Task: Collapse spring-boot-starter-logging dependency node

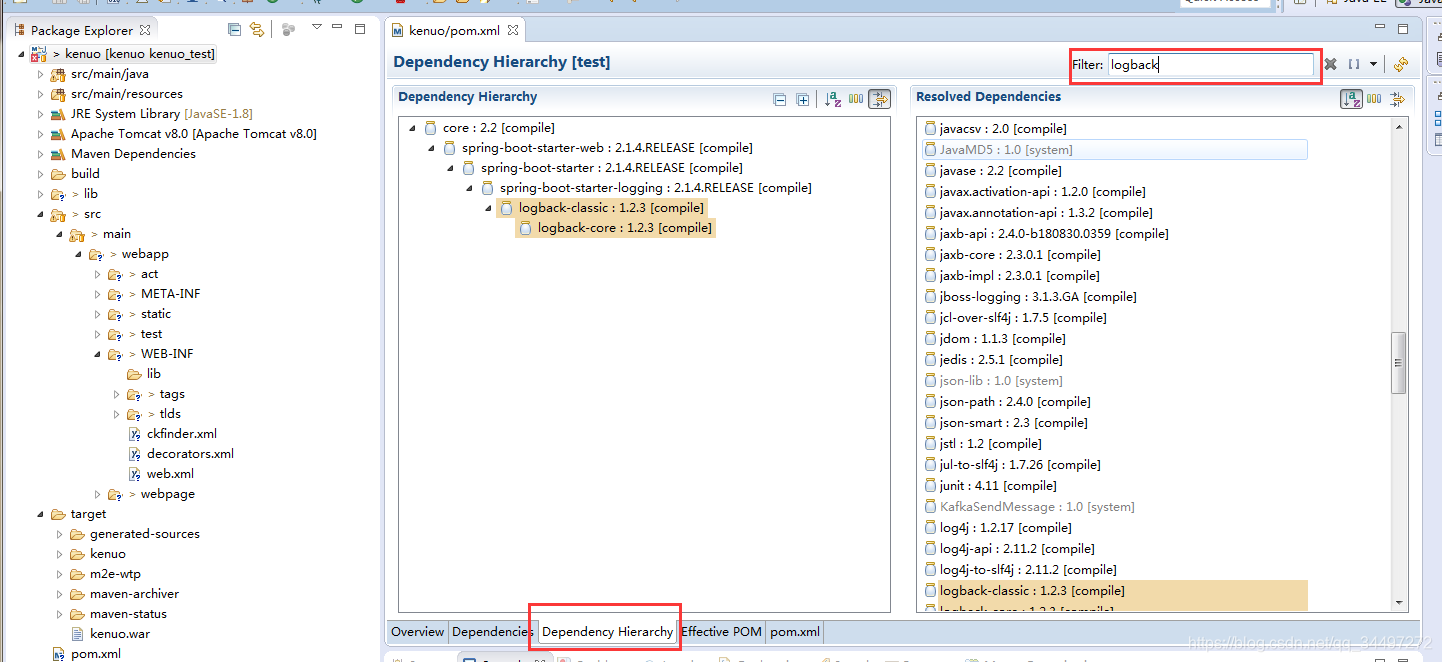Action: click(x=469, y=188)
